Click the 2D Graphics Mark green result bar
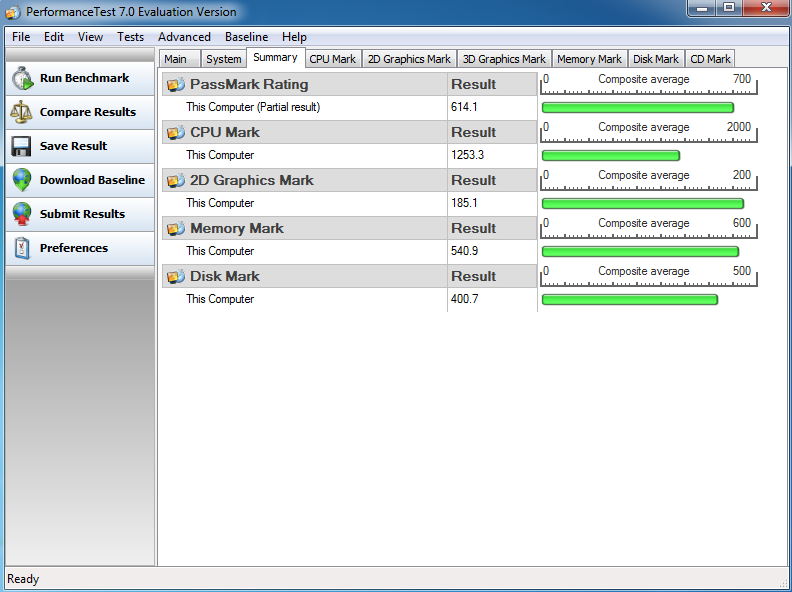The image size is (792, 592). (x=642, y=203)
